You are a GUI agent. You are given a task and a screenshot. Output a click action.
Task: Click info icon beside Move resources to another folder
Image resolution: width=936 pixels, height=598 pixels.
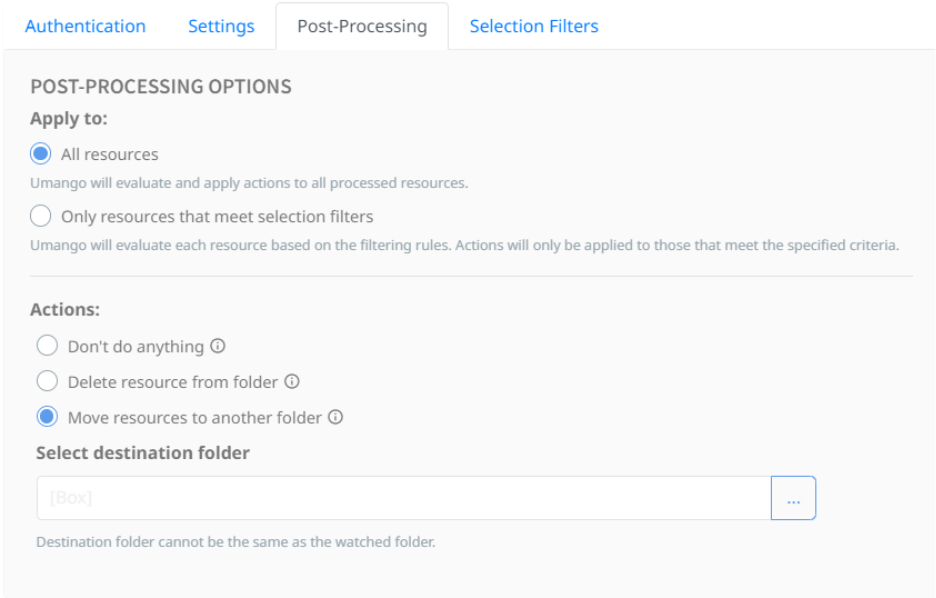click(335, 417)
